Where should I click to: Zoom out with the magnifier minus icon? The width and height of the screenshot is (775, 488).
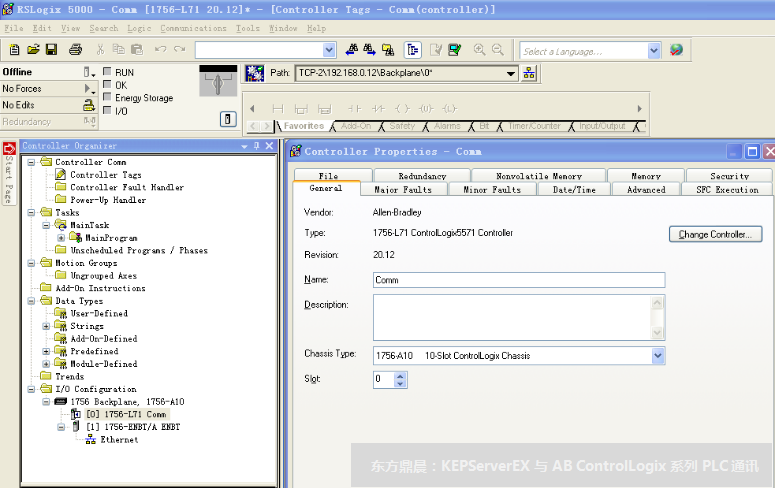pos(498,49)
